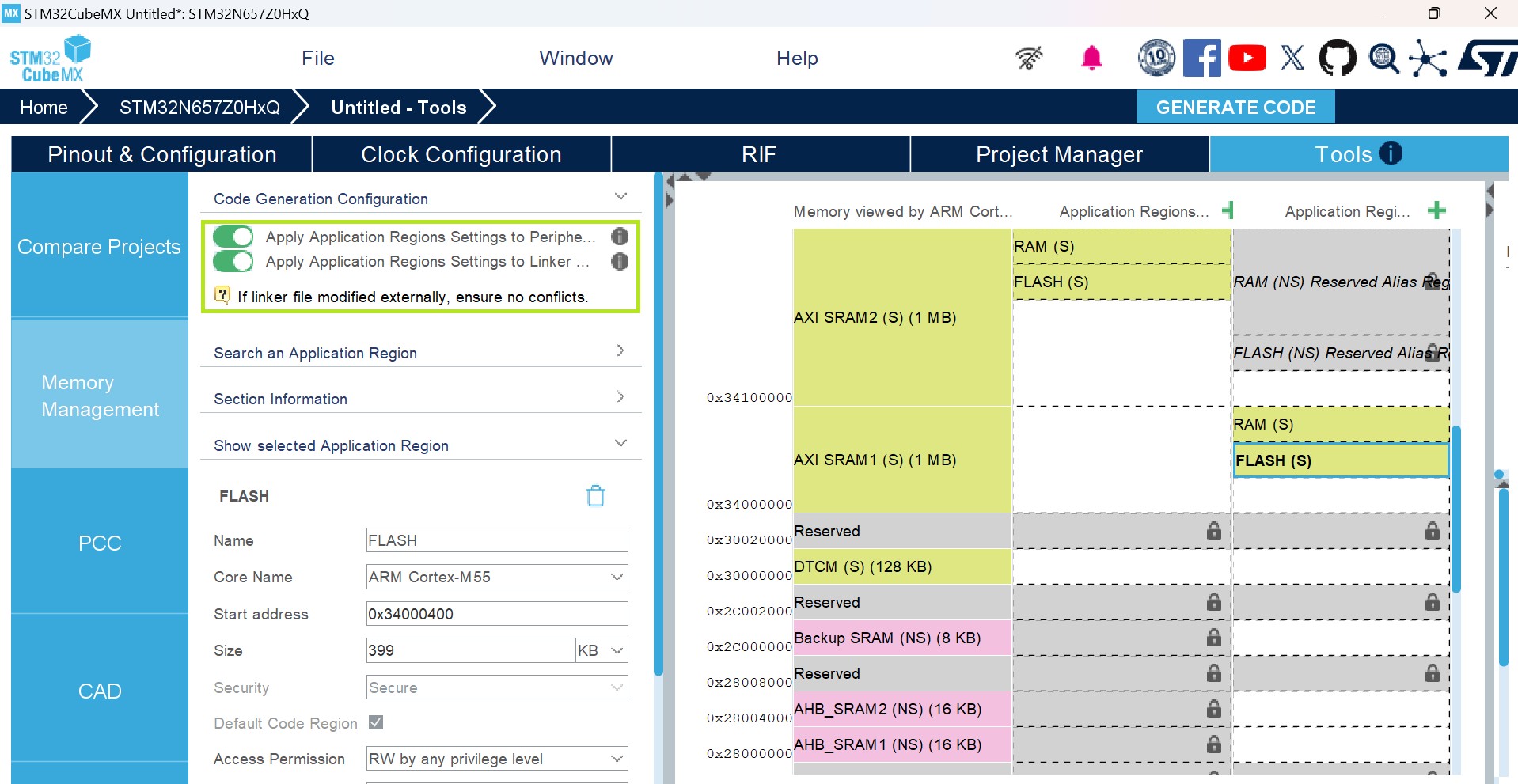Switch to Project Manager tab
Viewport: 1518px width, 784px height.
pyautogui.click(x=1059, y=154)
